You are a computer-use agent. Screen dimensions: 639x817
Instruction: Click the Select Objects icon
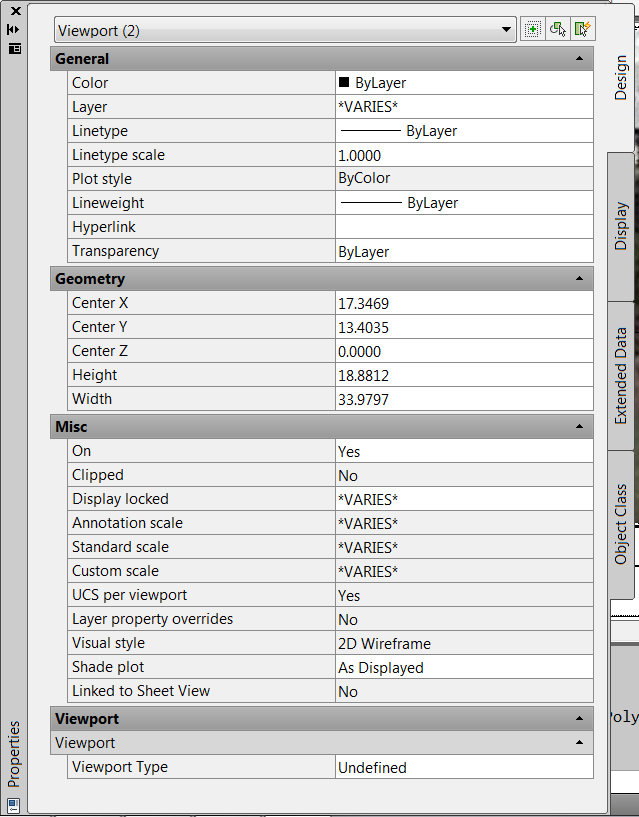click(558, 29)
